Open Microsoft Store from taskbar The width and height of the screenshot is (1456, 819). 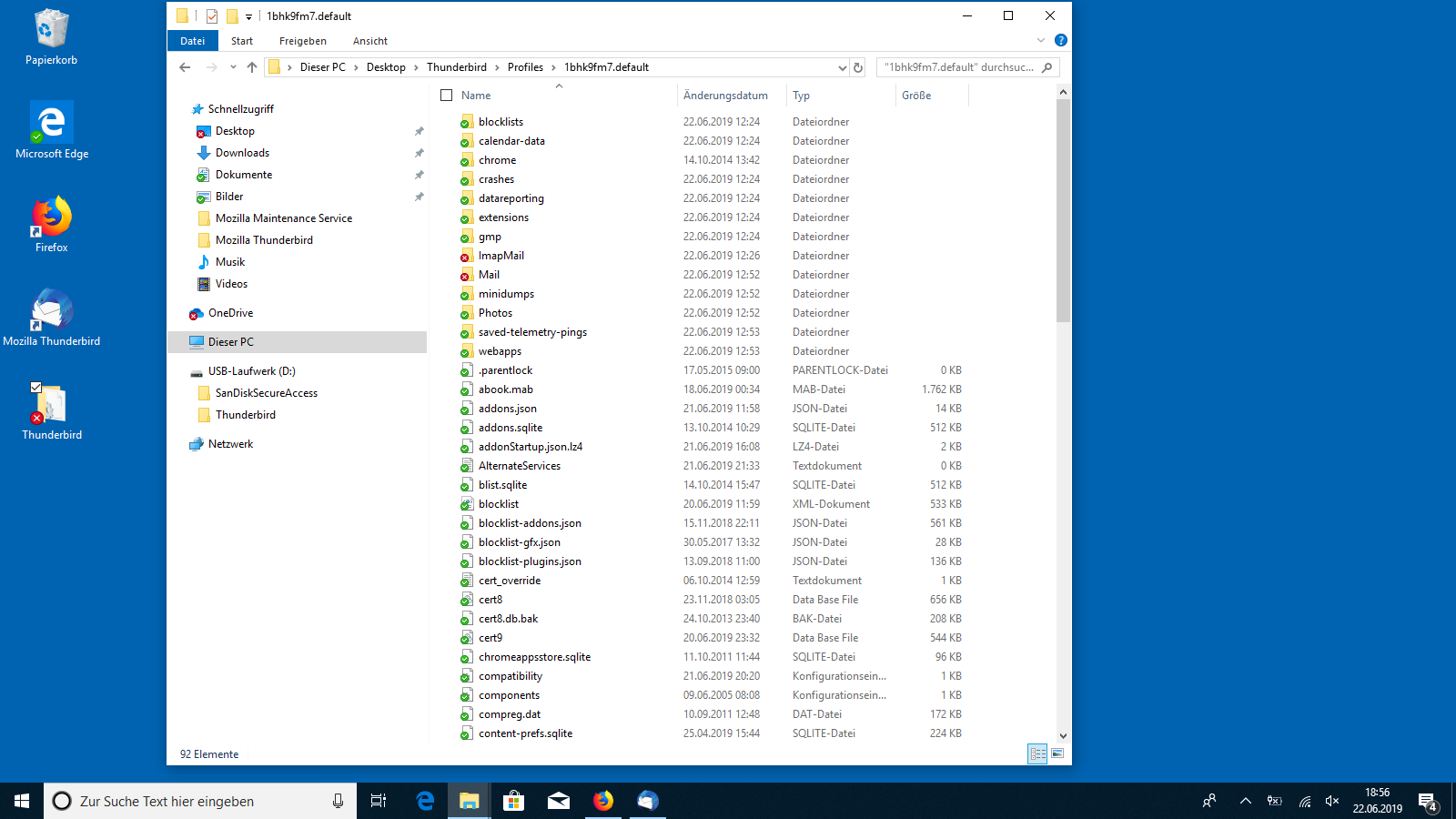(514, 801)
